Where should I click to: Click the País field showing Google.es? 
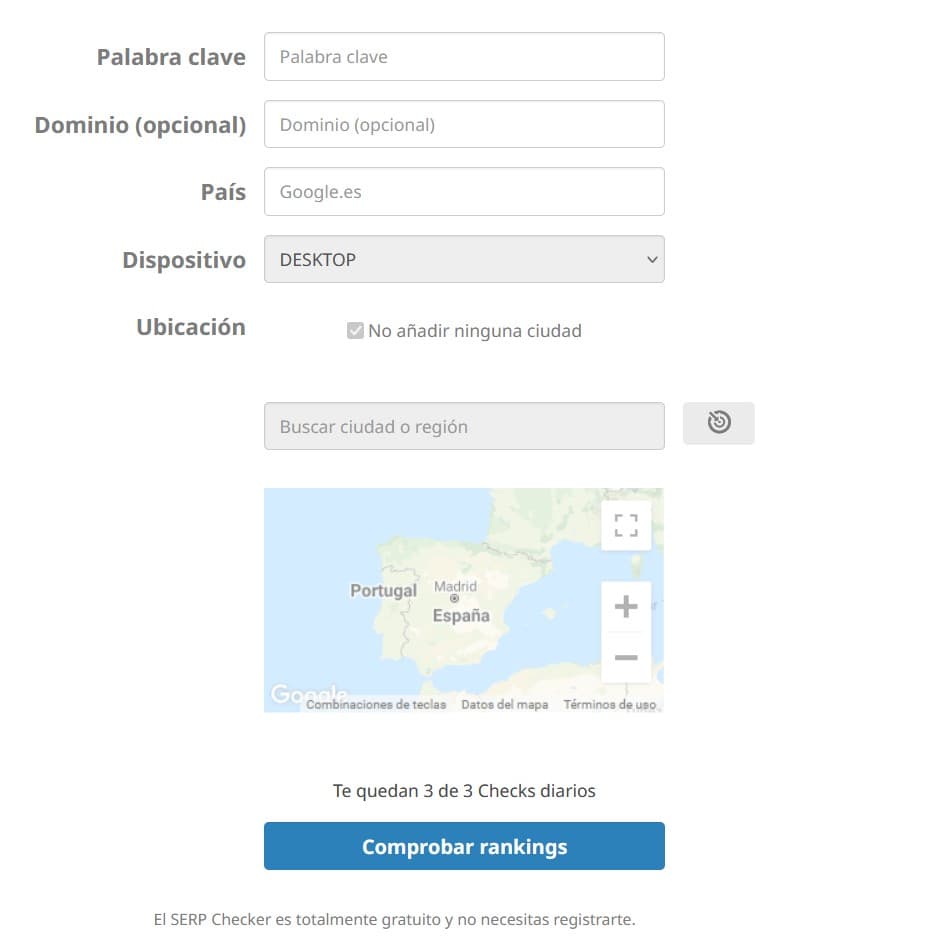[x=464, y=192]
